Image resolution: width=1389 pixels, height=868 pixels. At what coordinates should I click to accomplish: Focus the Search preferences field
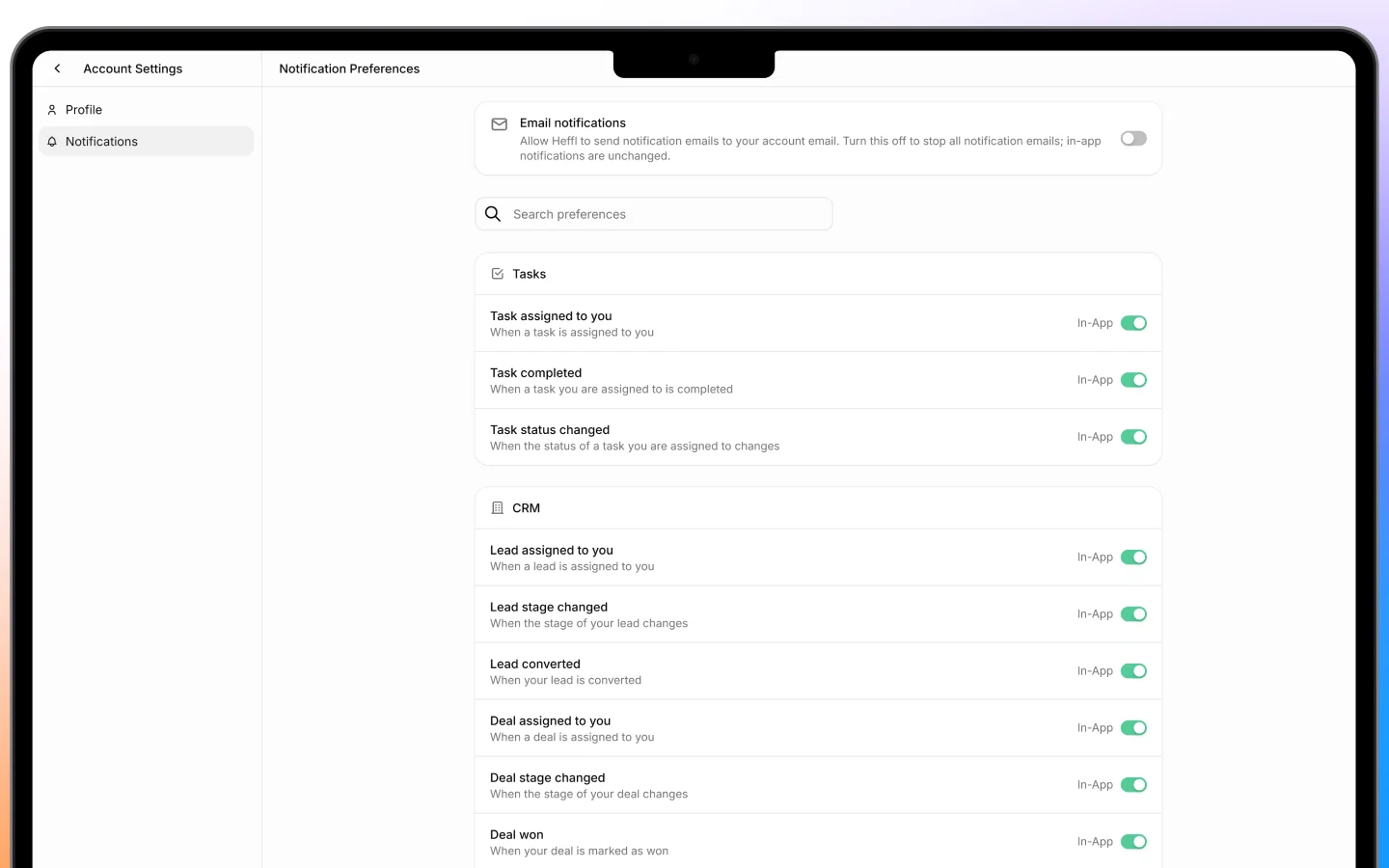coord(654,214)
